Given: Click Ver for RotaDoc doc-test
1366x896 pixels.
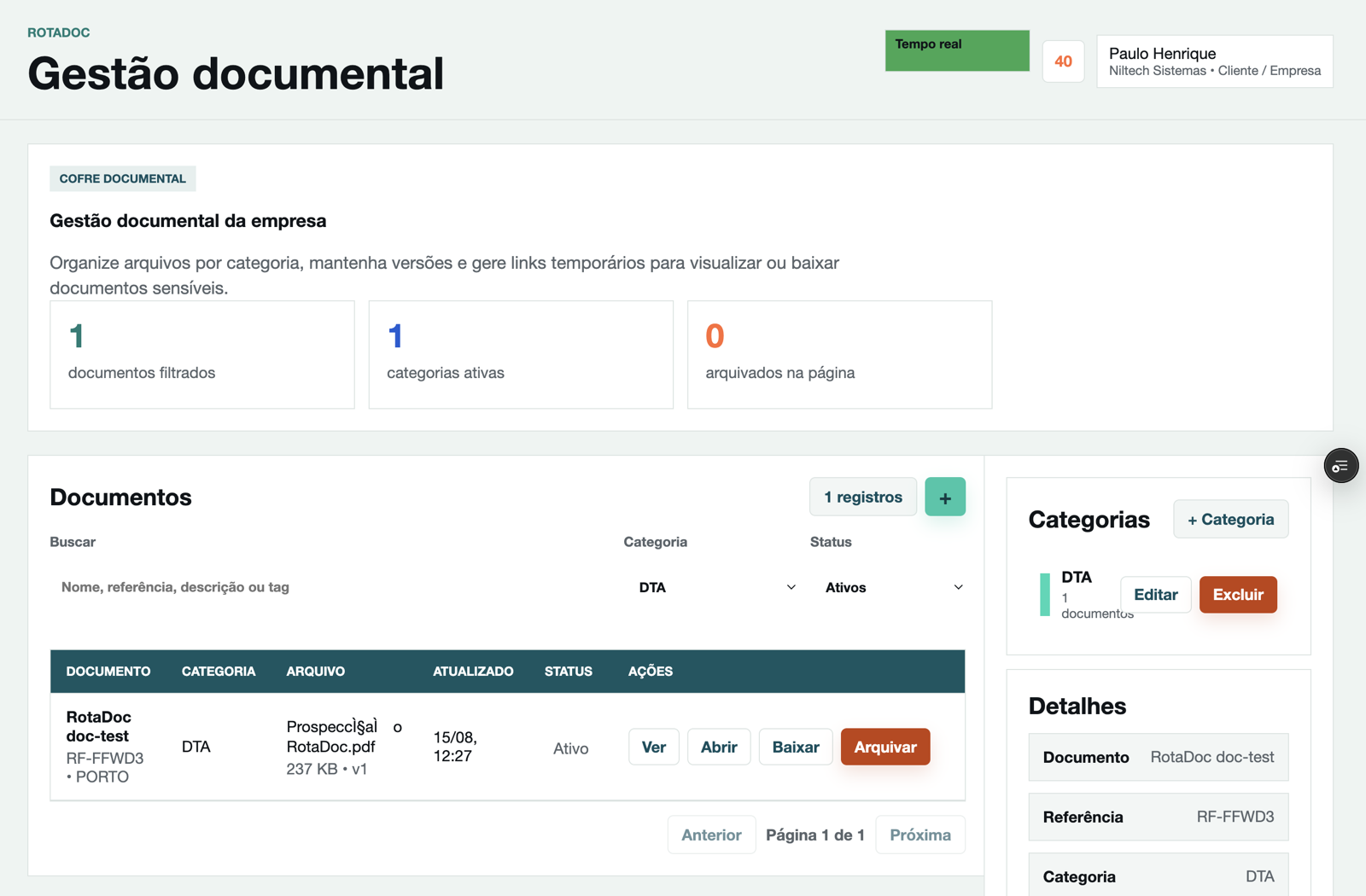Looking at the screenshot, I should (654, 747).
